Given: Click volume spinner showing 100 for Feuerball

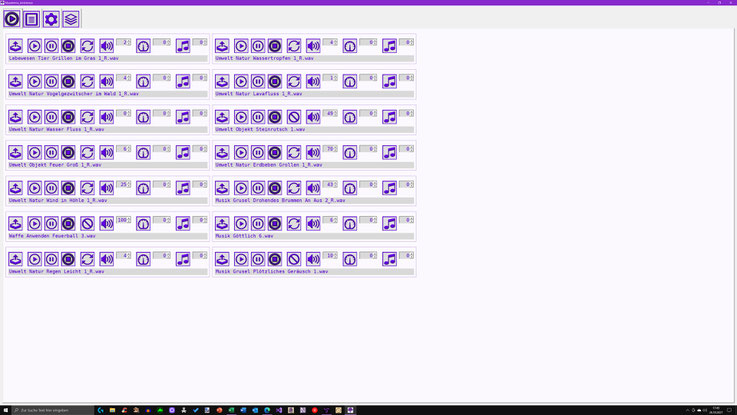Looking at the screenshot, I should tap(124, 220).
